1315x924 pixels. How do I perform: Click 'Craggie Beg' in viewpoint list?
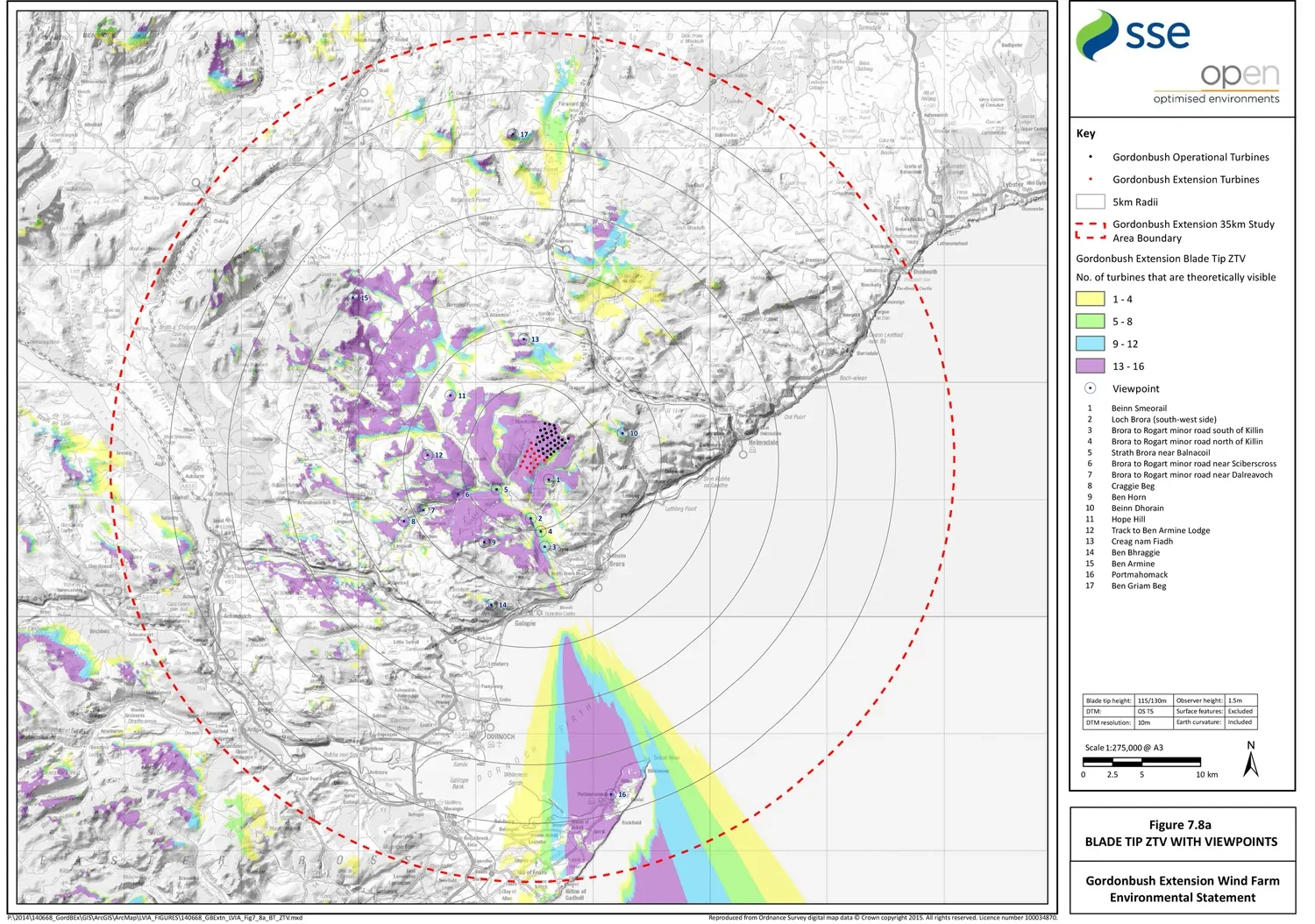1133,487
